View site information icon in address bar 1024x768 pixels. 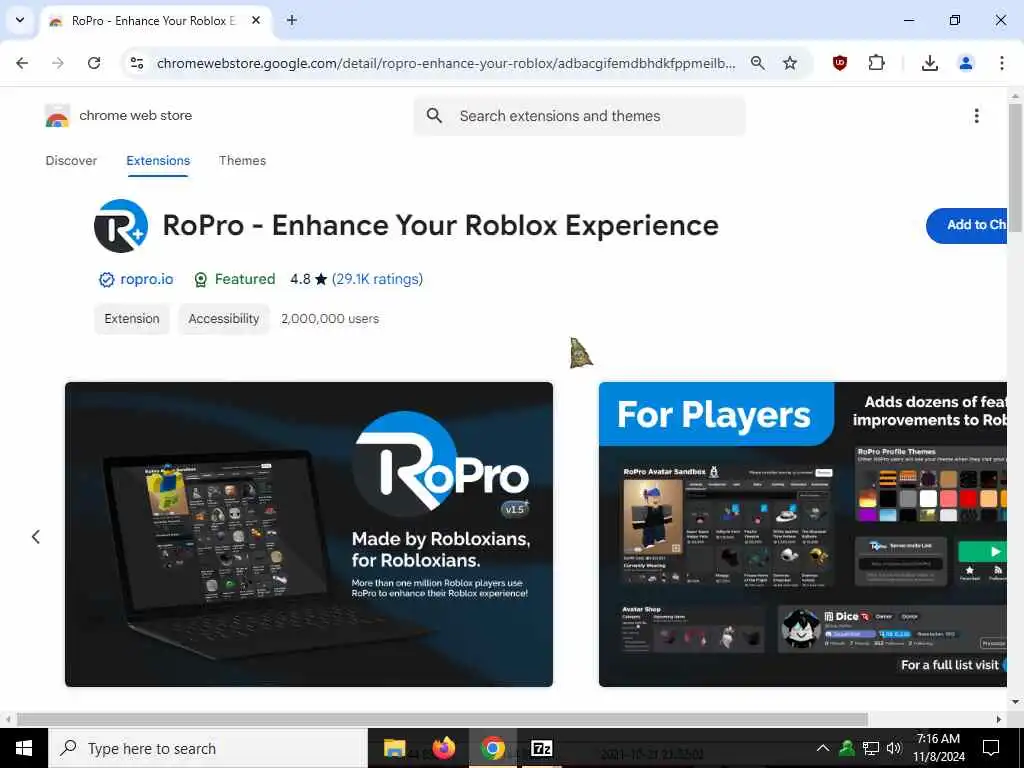(x=137, y=63)
